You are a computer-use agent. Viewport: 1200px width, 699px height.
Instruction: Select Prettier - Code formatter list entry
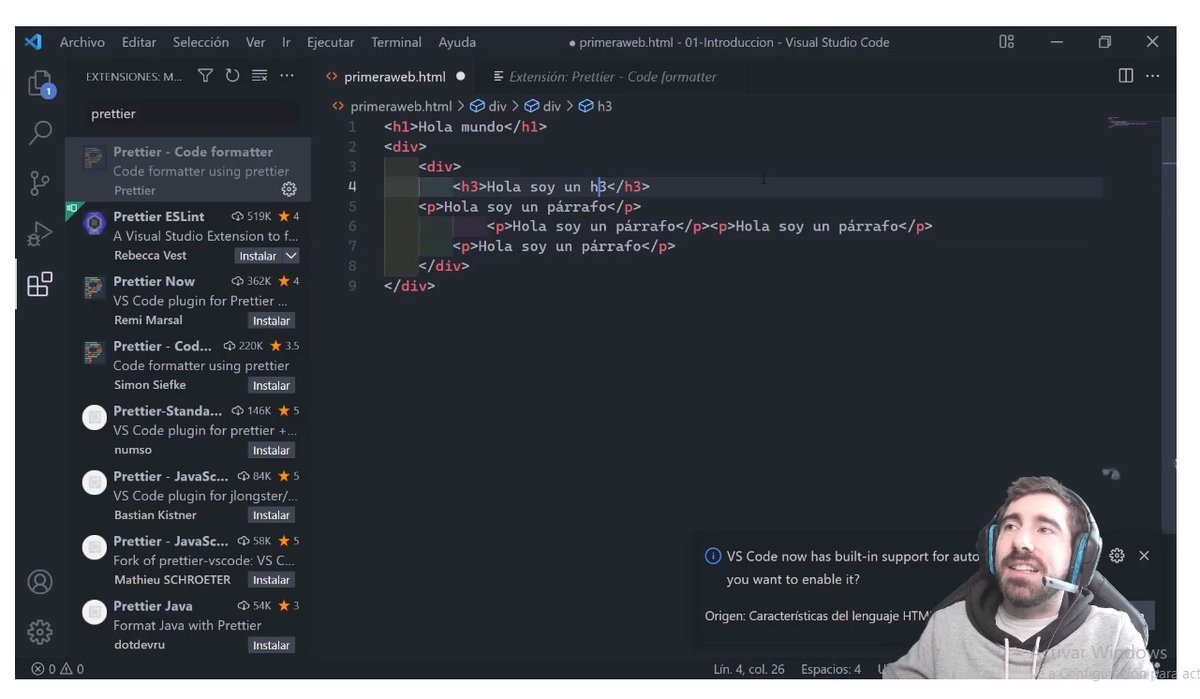pos(189,170)
